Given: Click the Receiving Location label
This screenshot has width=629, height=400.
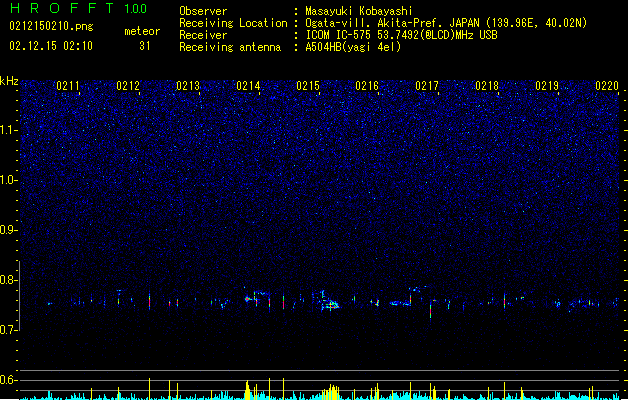Looking at the screenshot, I should pos(233,23).
